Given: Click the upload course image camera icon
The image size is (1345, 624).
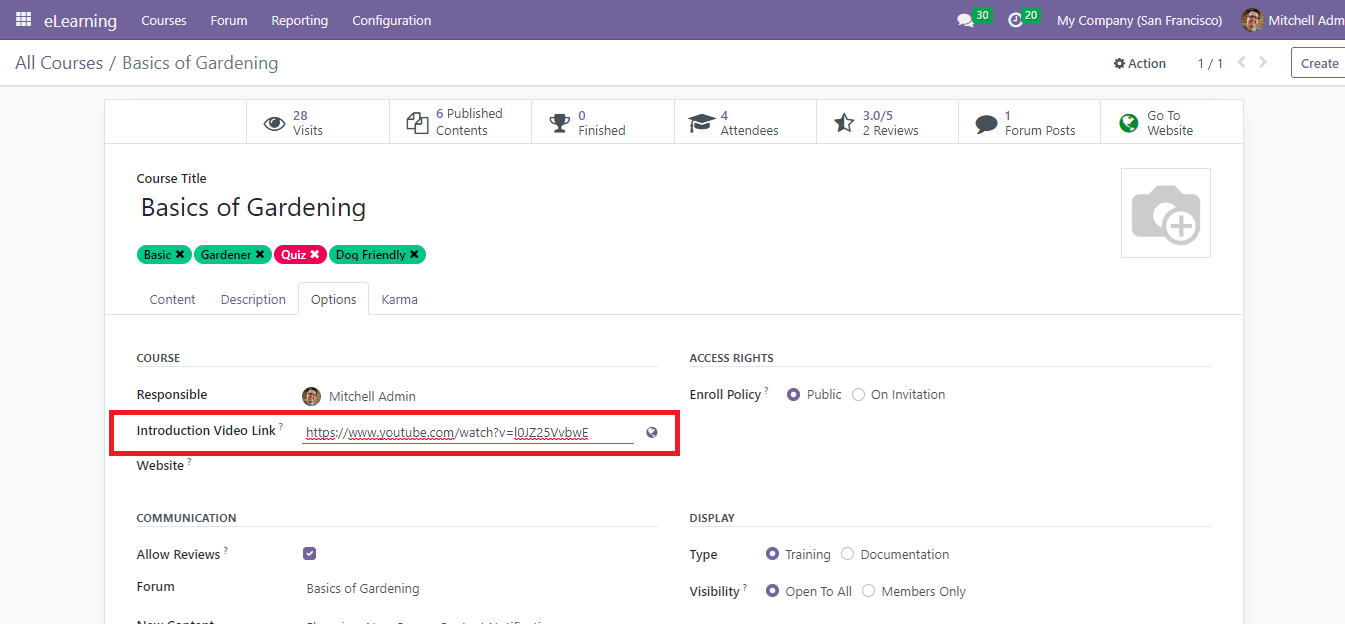Looking at the screenshot, I should [x=1165, y=213].
